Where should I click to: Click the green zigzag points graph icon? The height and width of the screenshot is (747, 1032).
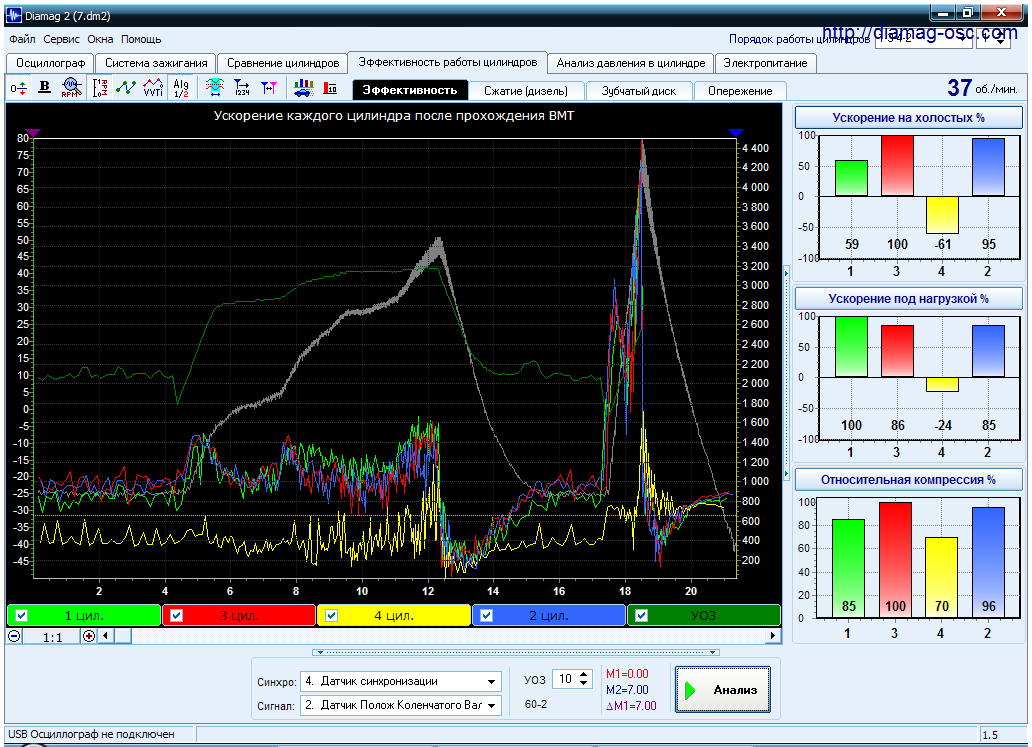(126, 88)
